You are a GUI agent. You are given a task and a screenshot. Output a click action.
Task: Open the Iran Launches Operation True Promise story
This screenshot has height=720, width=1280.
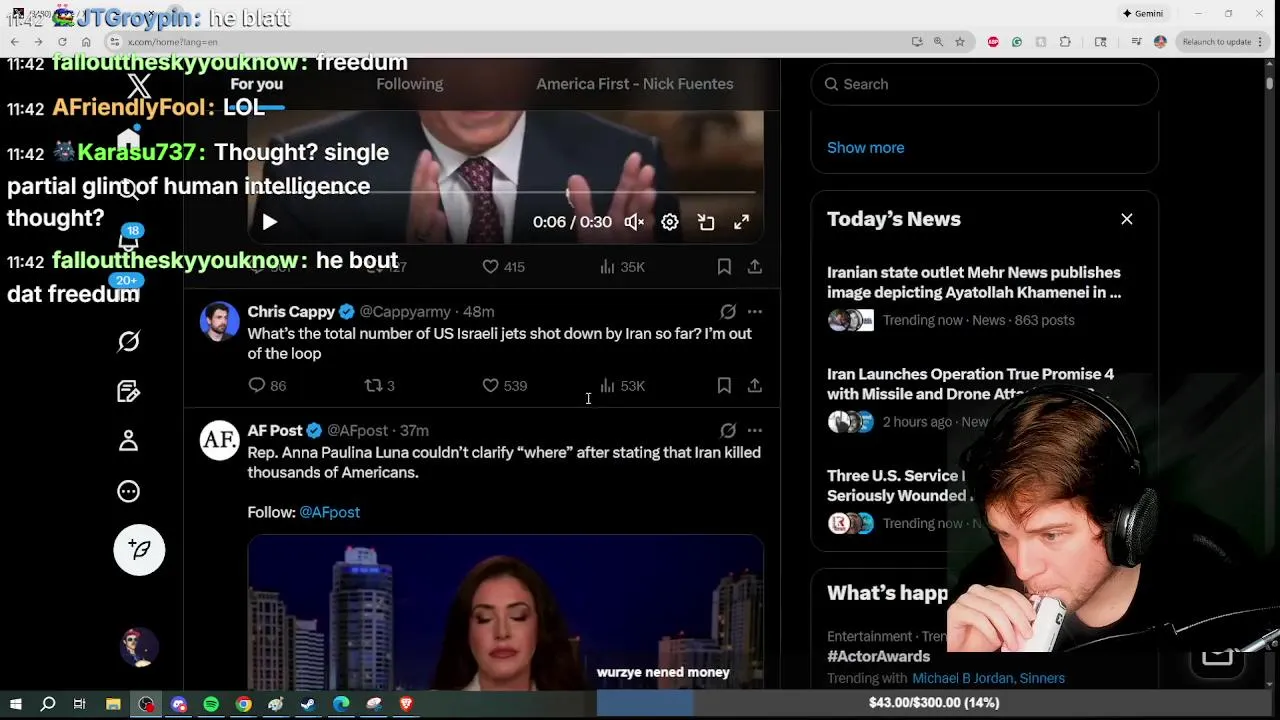coord(971,384)
